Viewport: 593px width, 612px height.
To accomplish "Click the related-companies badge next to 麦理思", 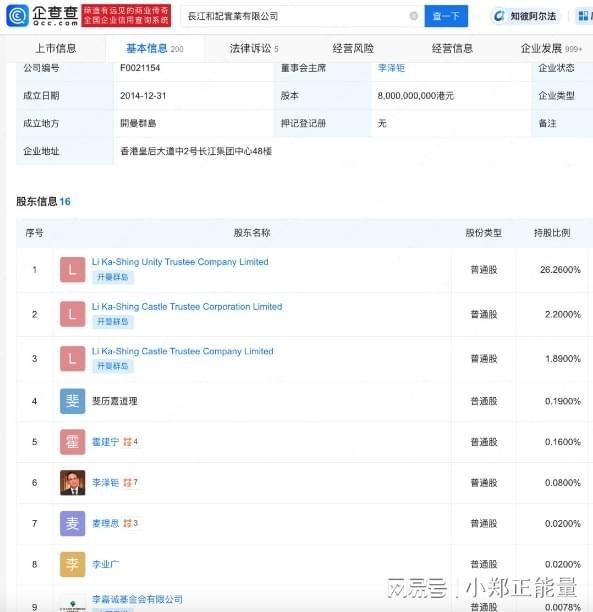I will (x=130, y=523).
